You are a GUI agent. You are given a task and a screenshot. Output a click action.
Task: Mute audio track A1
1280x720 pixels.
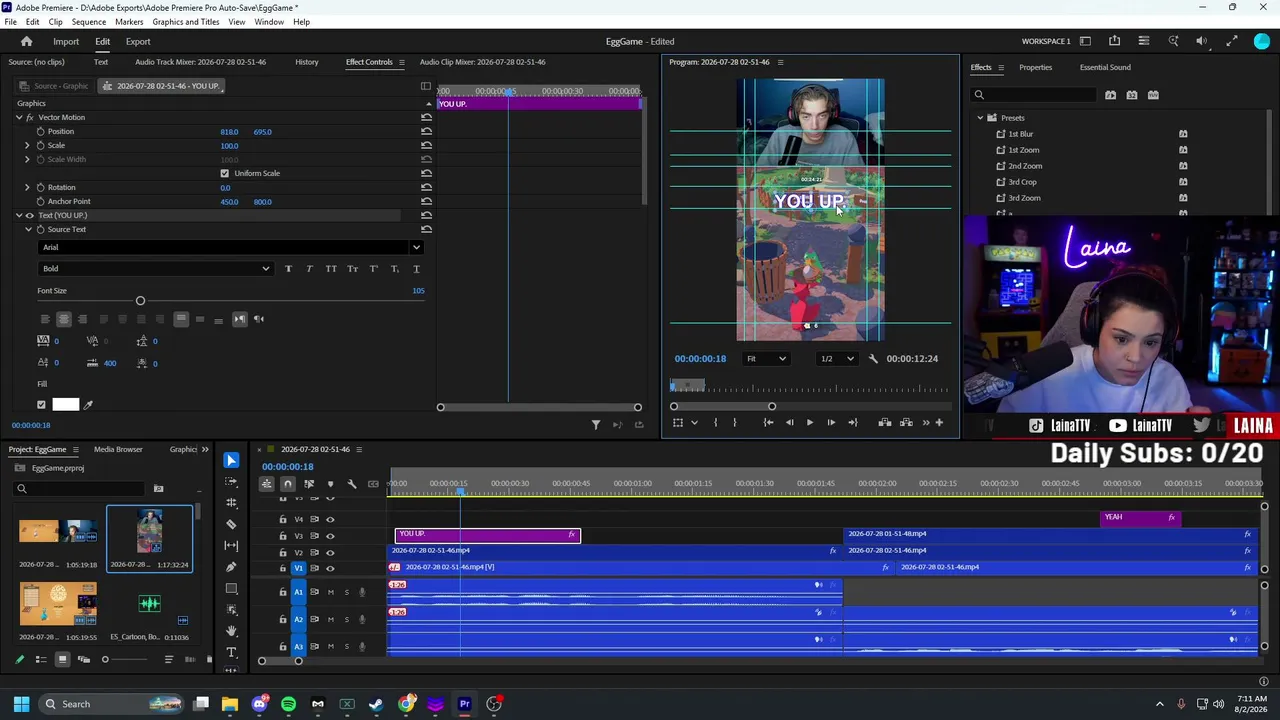coord(331,592)
